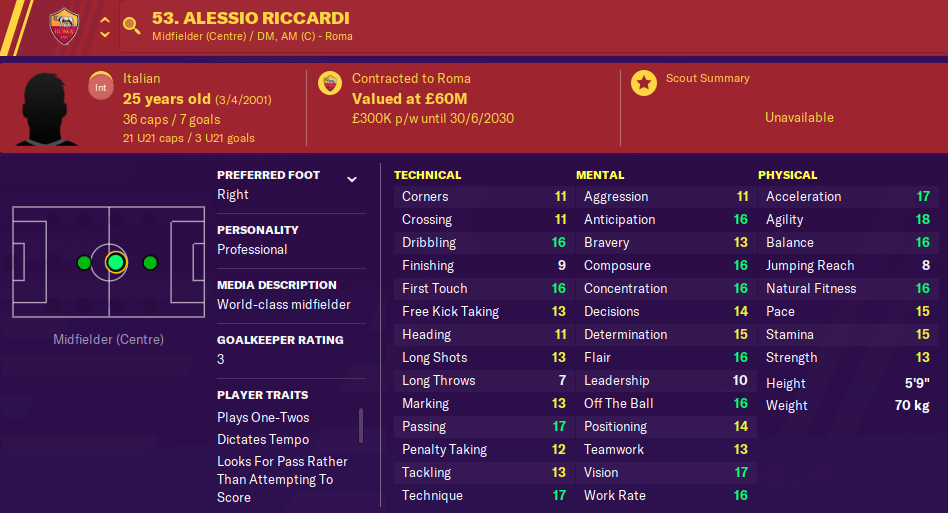Click the Mental attributes heading
Image resolution: width=948 pixels, height=513 pixels.
click(x=600, y=175)
